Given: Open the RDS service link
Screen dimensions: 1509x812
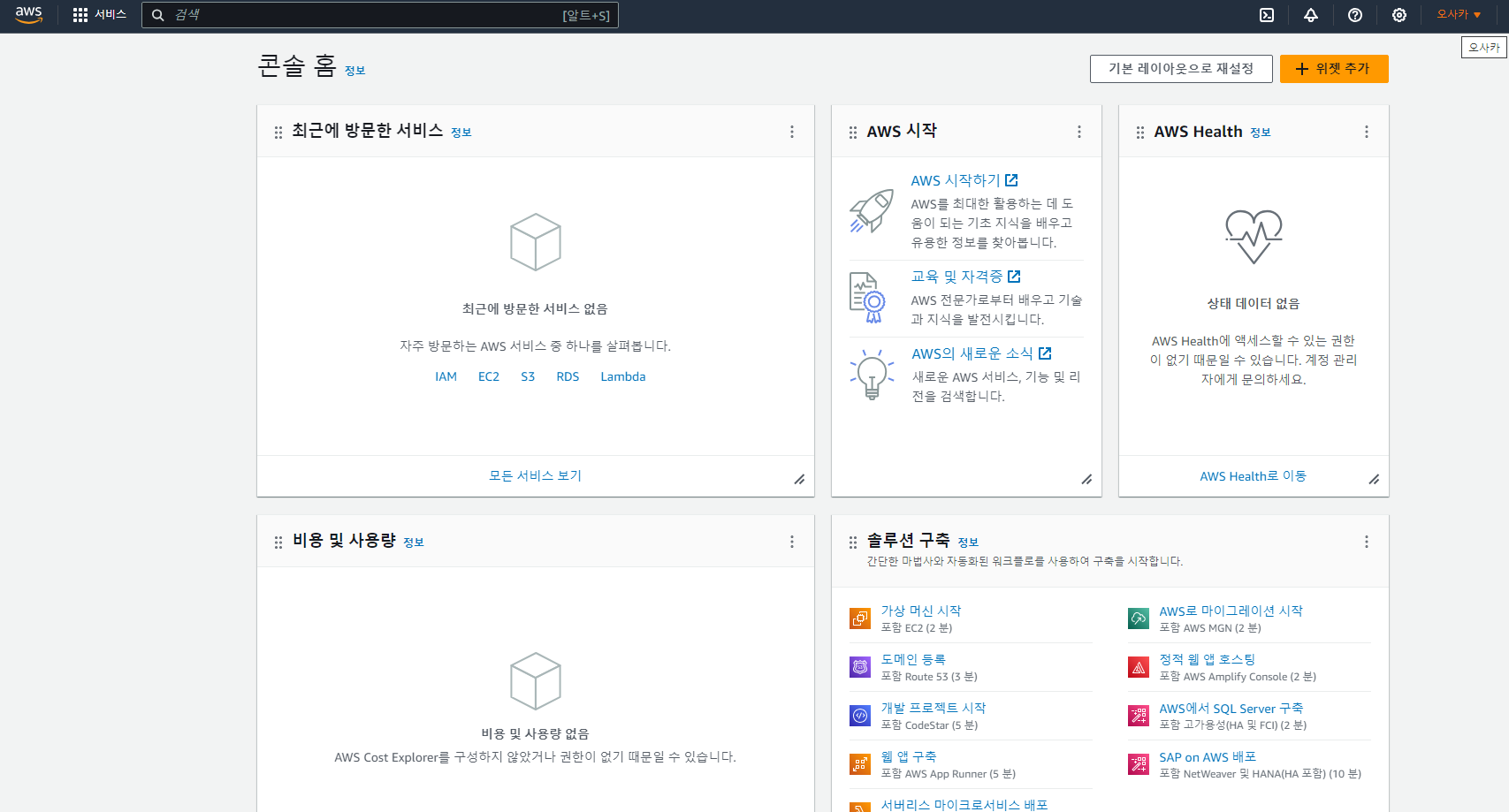Looking at the screenshot, I should [568, 376].
